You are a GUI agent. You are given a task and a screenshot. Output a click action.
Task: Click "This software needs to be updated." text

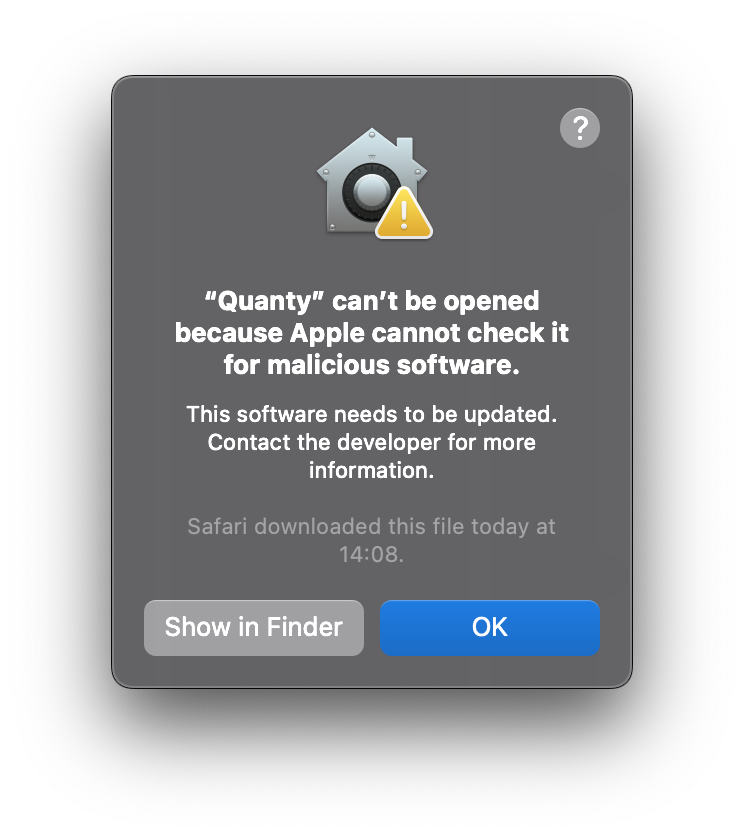(x=372, y=414)
